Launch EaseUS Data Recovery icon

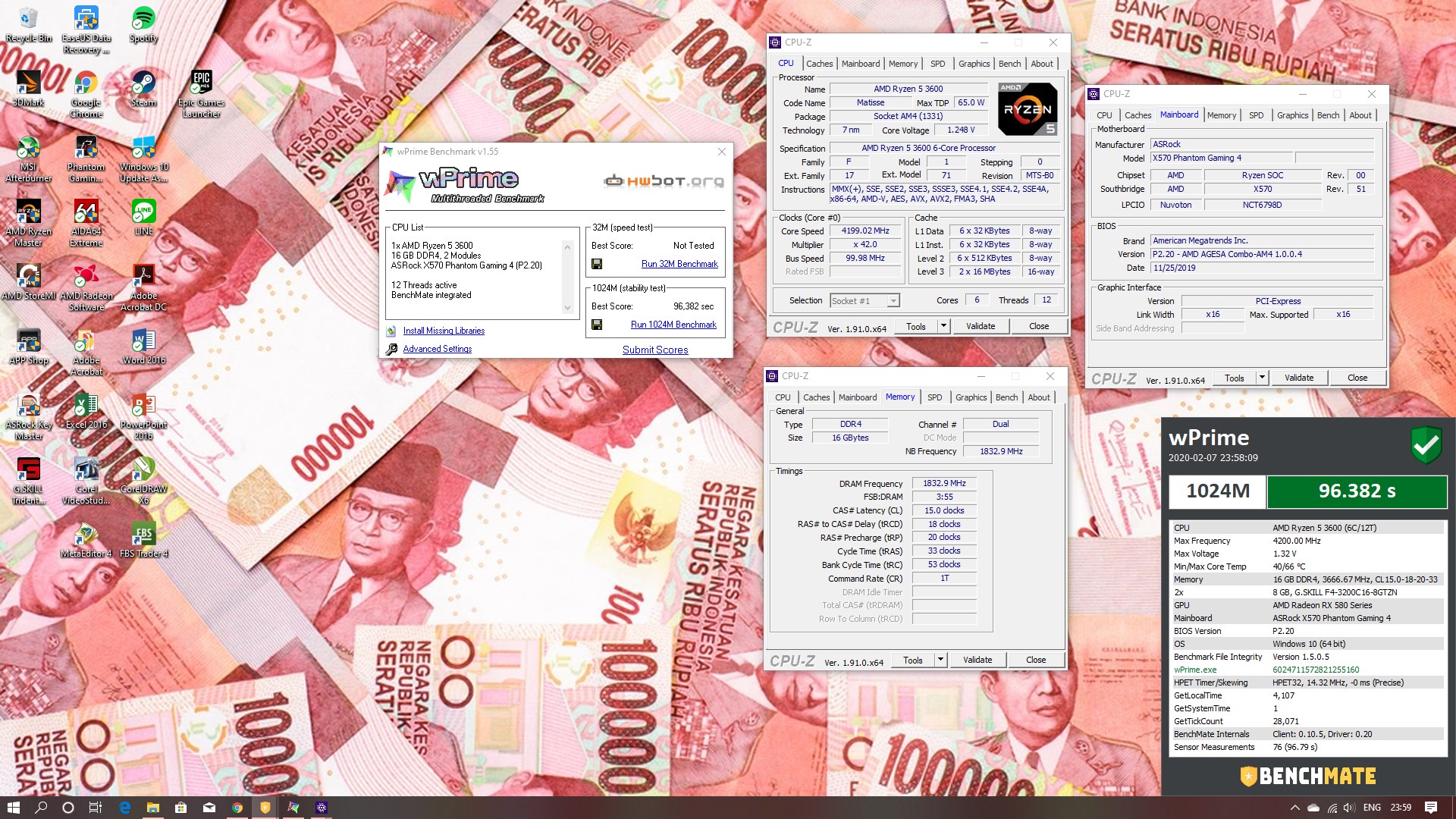click(86, 30)
